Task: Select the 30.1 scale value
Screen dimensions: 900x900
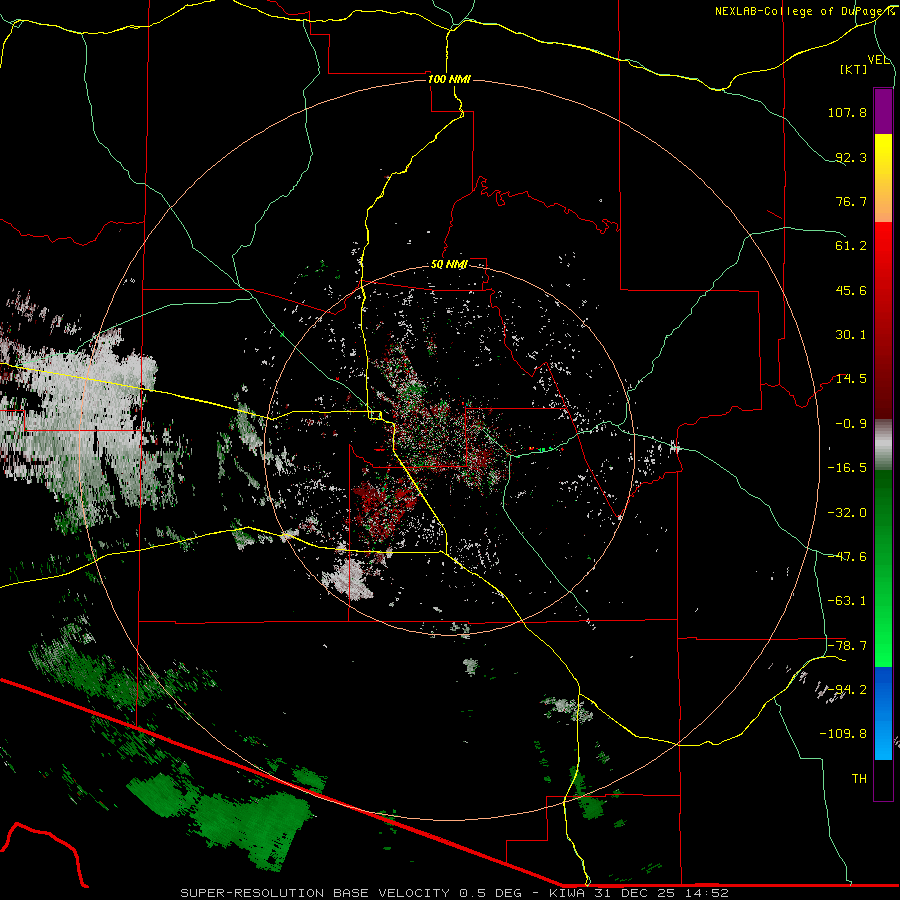Action: click(x=851, y=335)
